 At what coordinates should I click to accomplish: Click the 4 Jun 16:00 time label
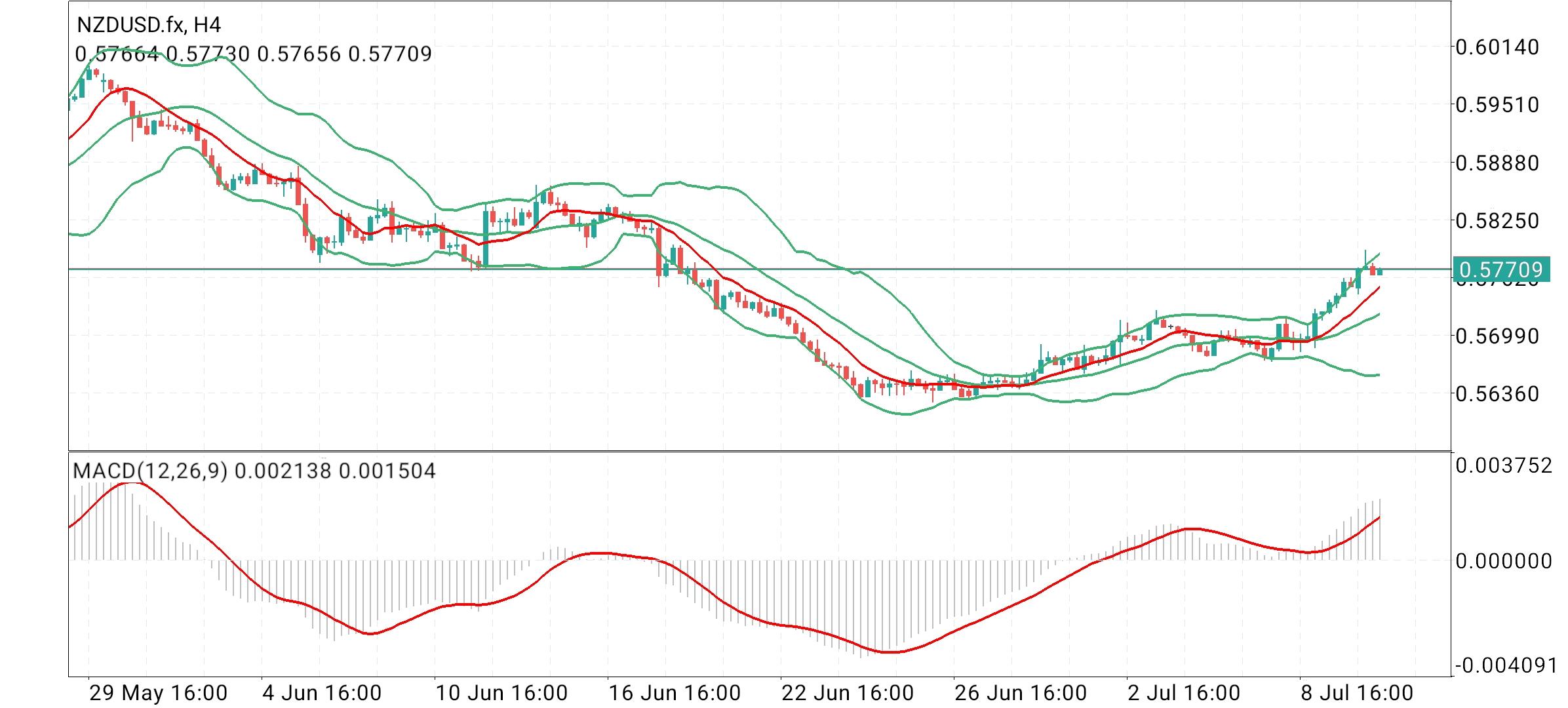click(322, 693)
